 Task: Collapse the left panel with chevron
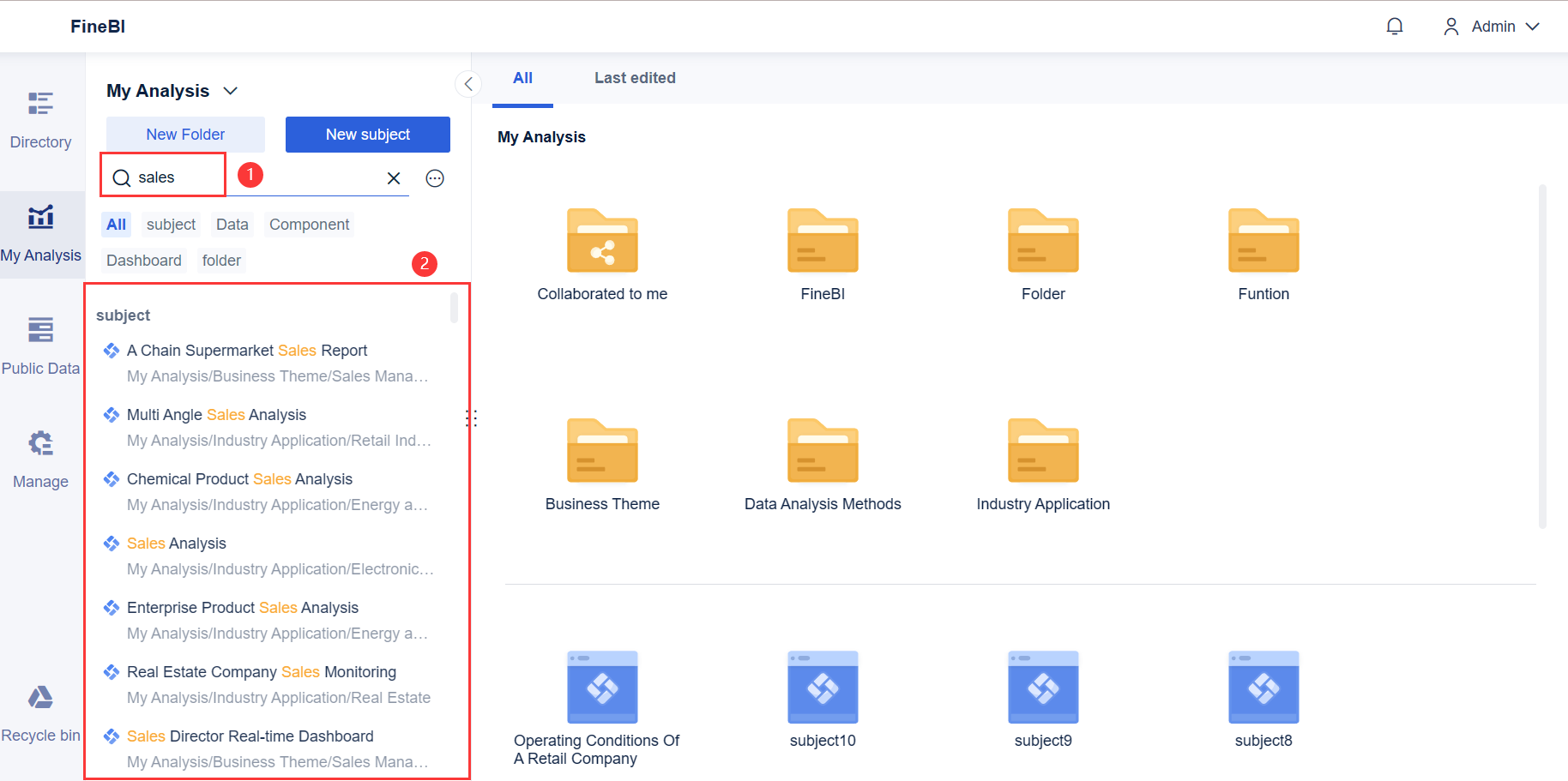click(x=468, y=83)
